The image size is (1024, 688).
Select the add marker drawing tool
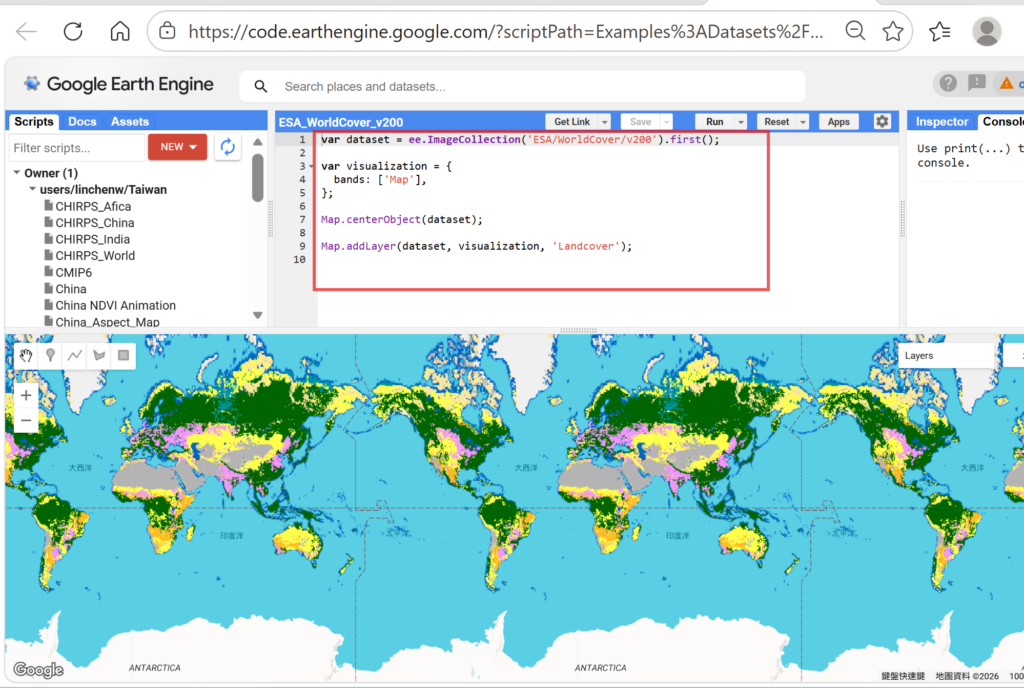[x=50, y=355]
